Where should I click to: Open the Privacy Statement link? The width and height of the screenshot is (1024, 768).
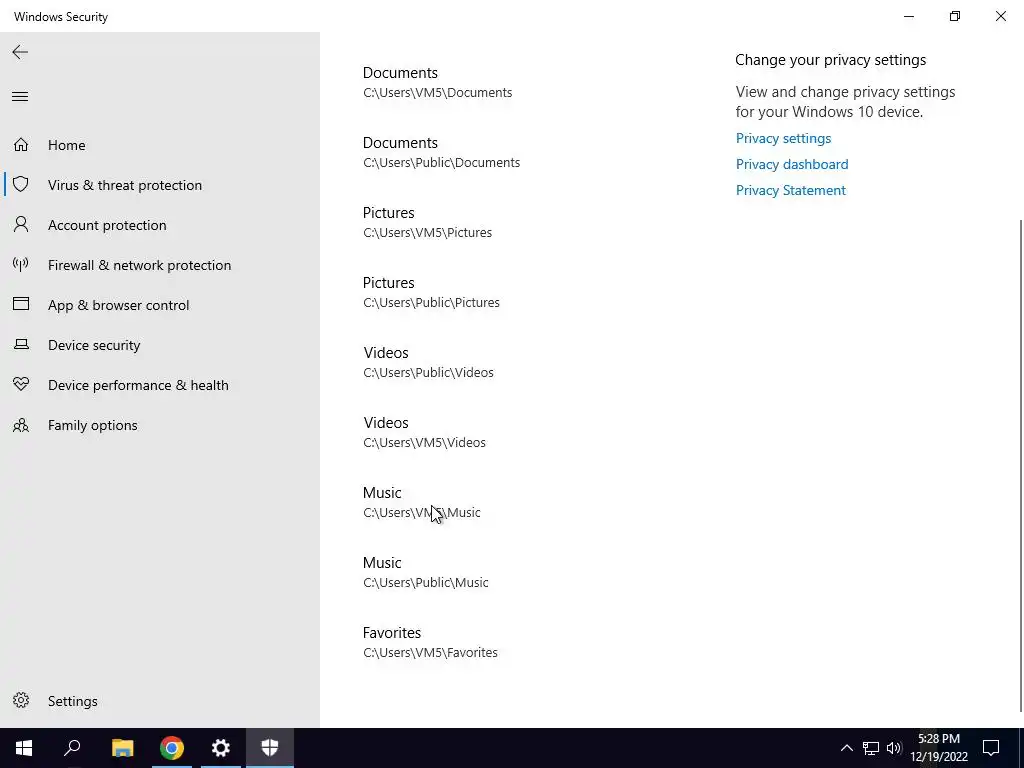[x=790, y=191]
